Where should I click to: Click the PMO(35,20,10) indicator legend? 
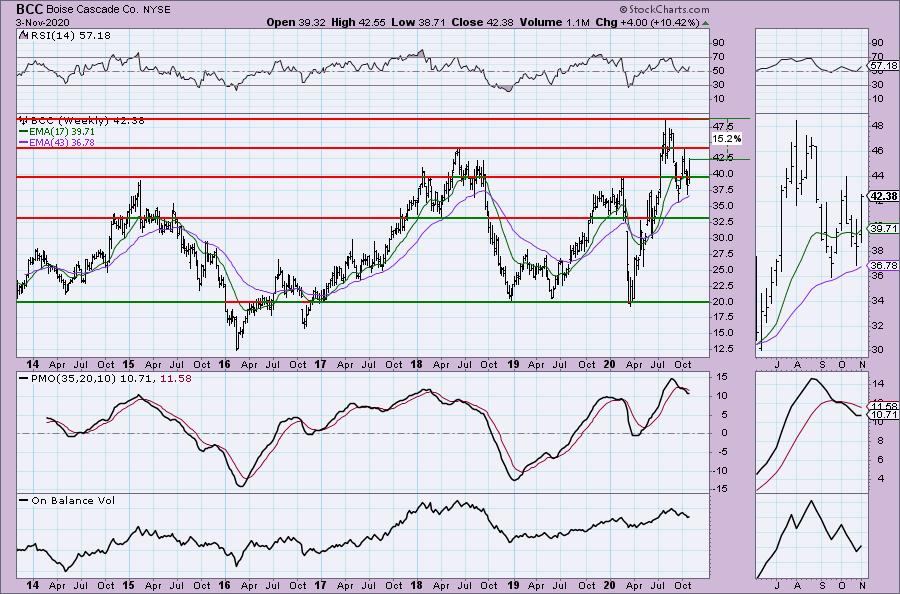[x=105, y=379]
